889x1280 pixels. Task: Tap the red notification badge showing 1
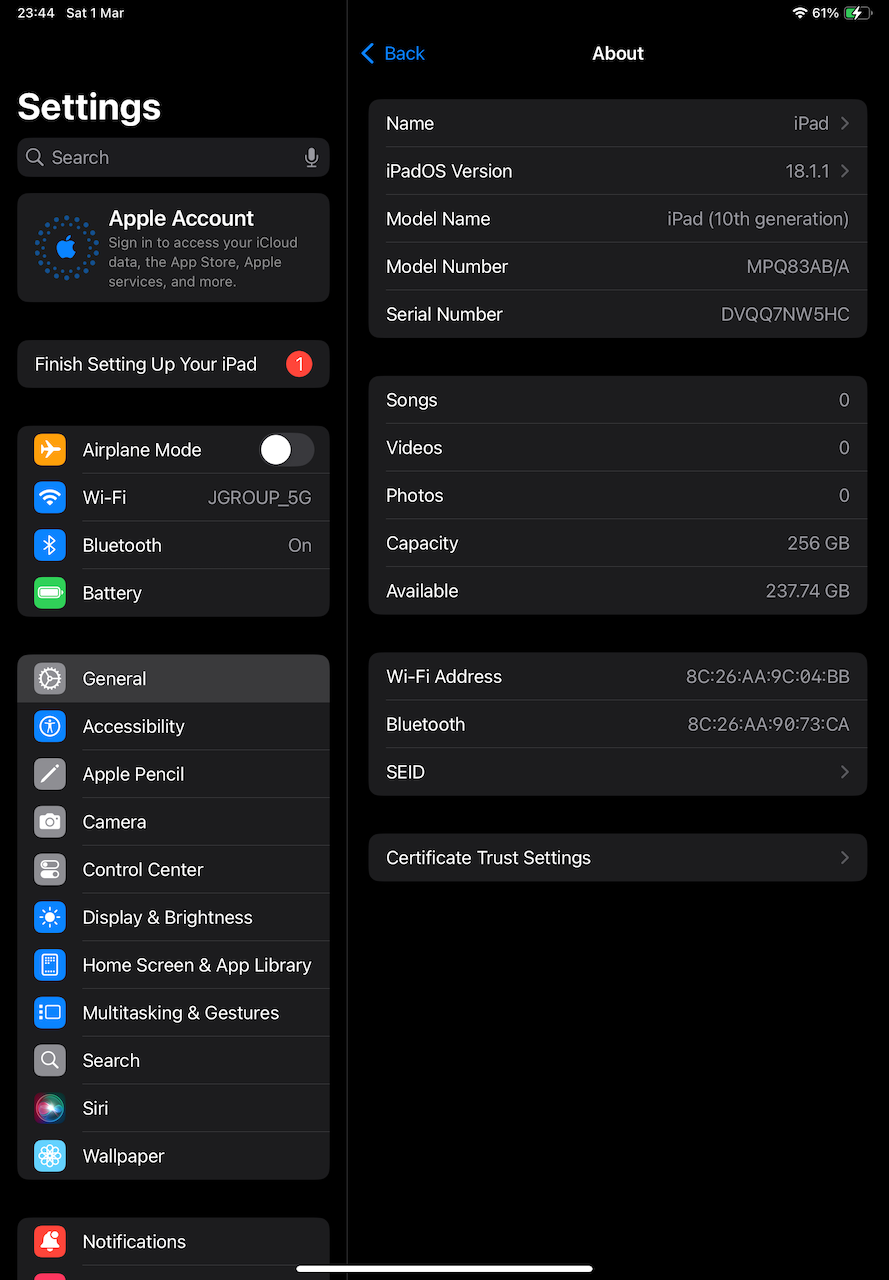pos(299,364)
